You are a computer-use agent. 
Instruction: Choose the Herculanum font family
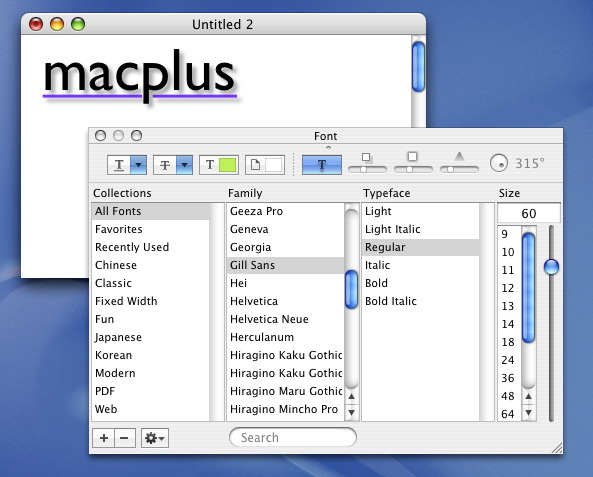coord(286,337)
